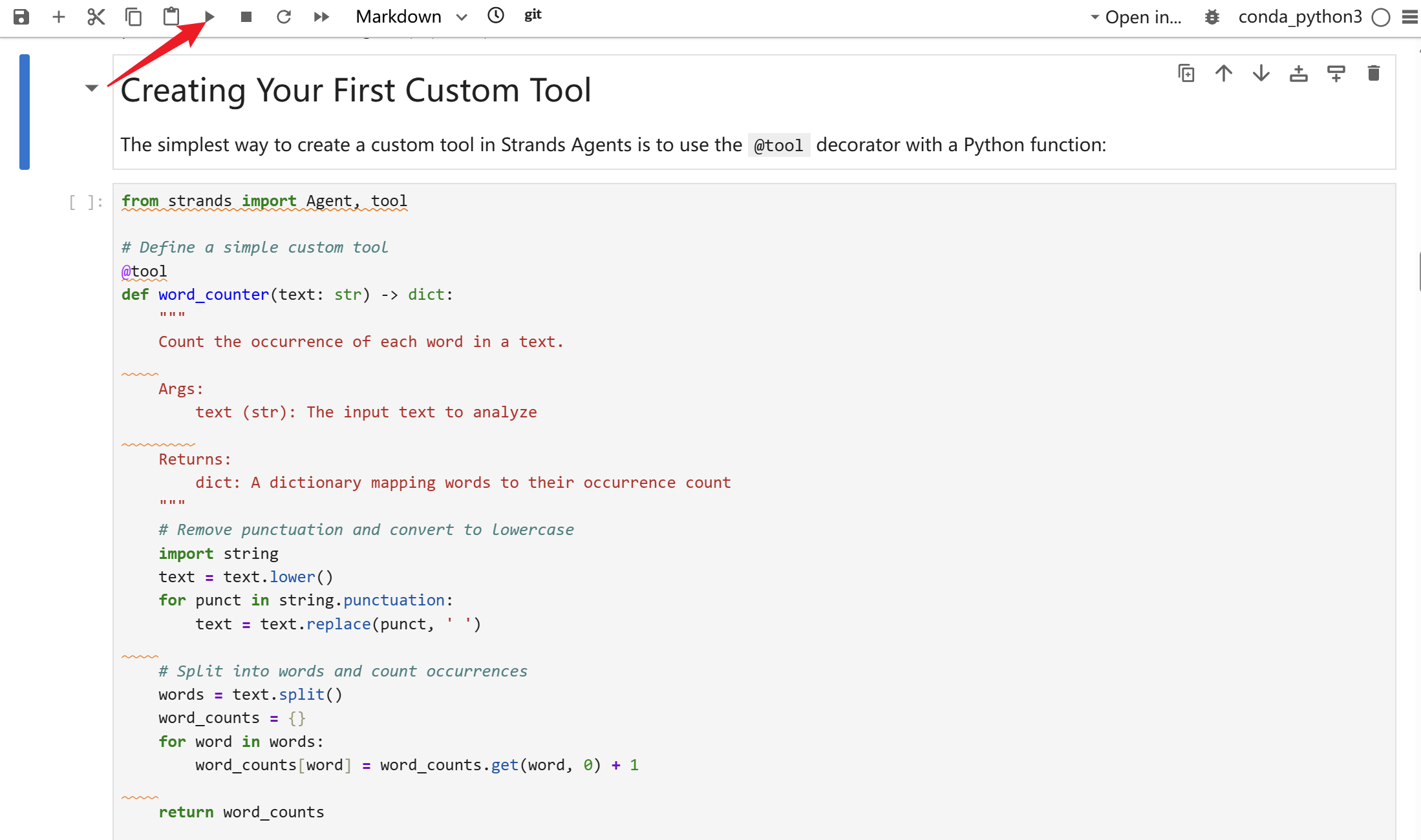Move the cell down with arrow icon
The height and width of the screenshot is (840, 1421).
click(x=1261, y=74)
